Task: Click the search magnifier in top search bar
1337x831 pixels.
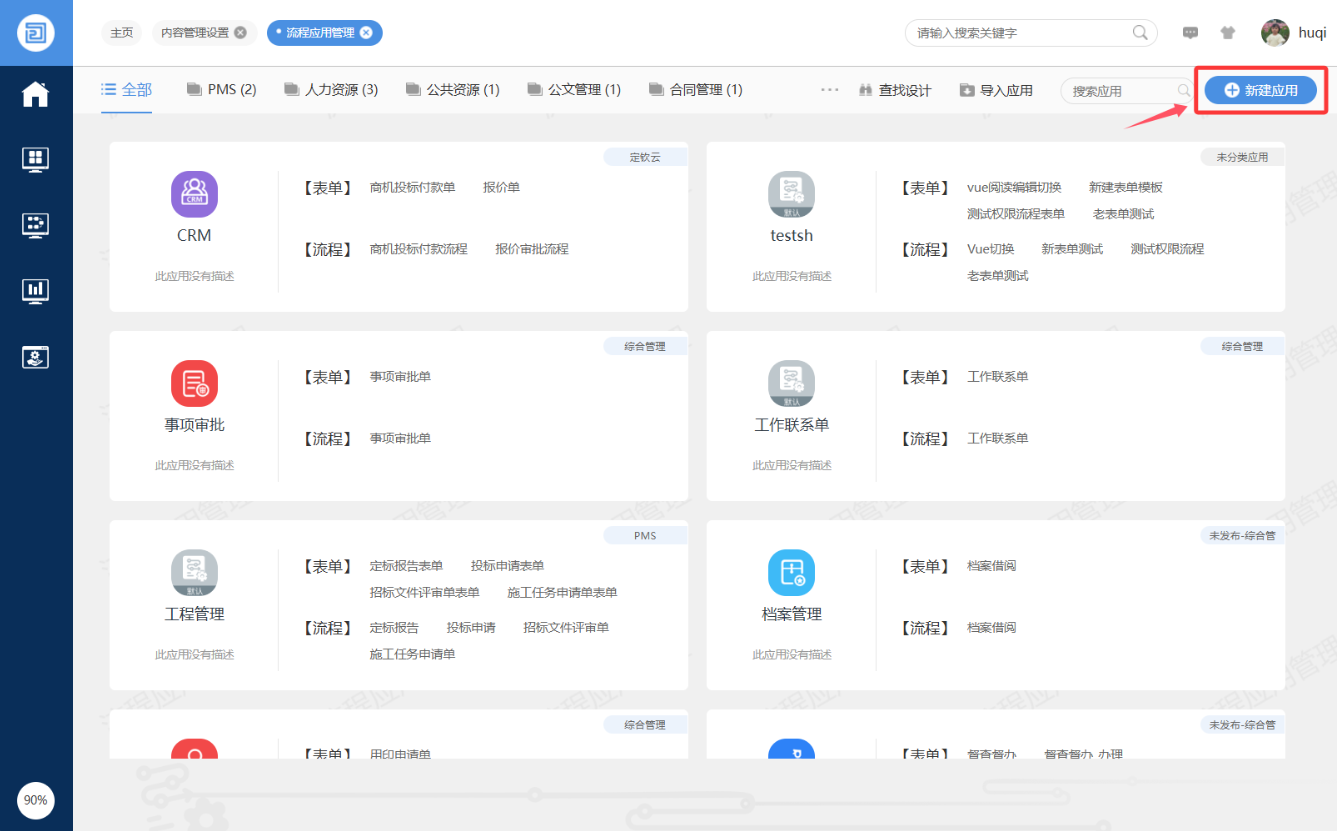Action: pyautogui.click(x=1140, y=33)
